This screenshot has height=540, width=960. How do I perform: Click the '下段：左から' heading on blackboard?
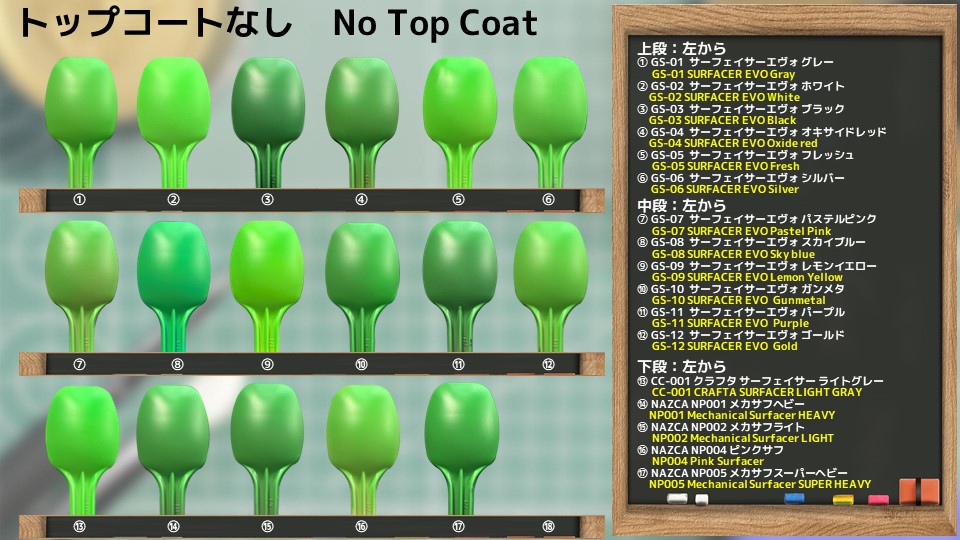tap(681, 367)
